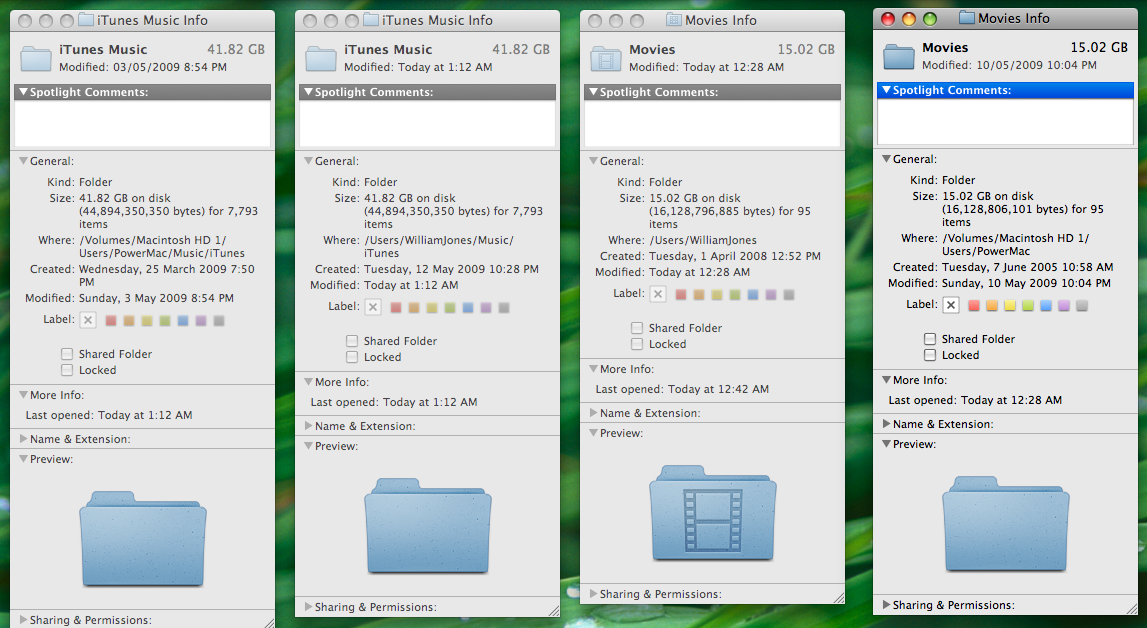Click Spotlight Comments field in WilliamJones Movies window
The height and width of the screenshot is (628, 1147).
(x=712, y=124)
